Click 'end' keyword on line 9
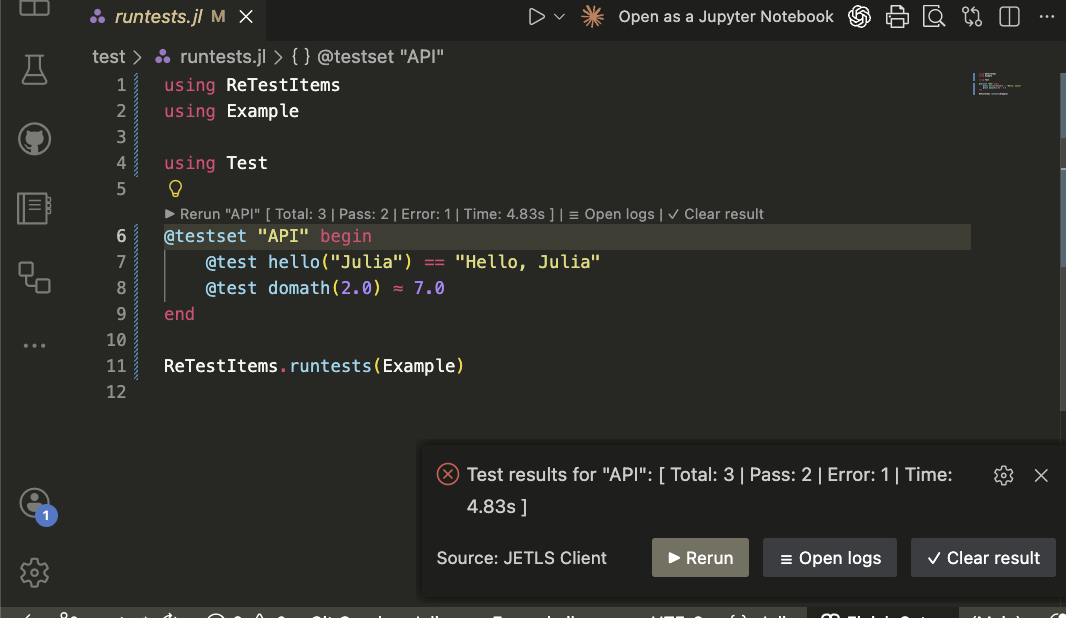The image size is (1066, 618). pyautogui.click(x=179, y=314)
